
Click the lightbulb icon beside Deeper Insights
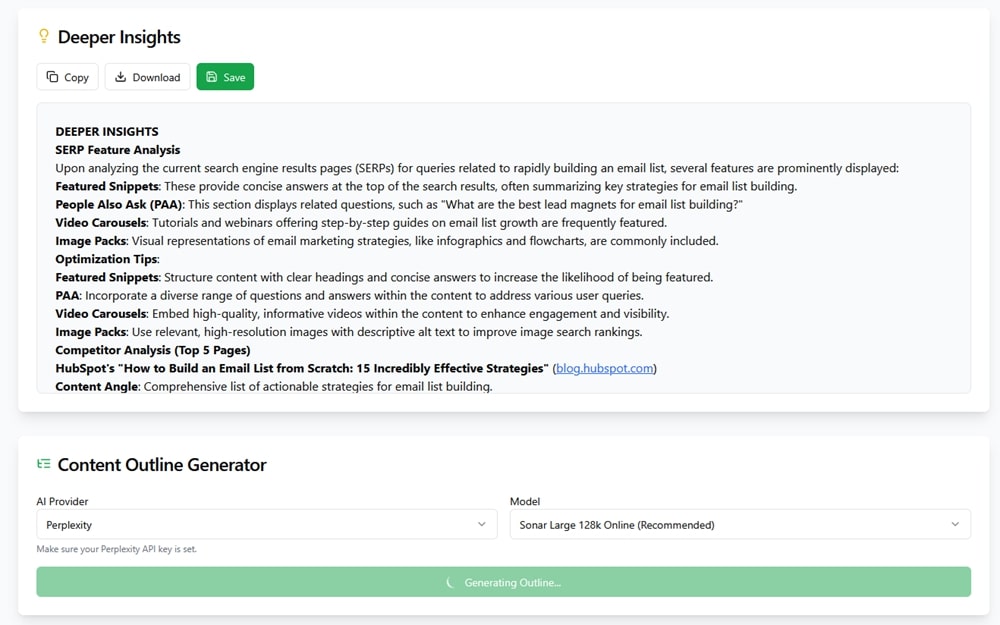click(43, 37)
